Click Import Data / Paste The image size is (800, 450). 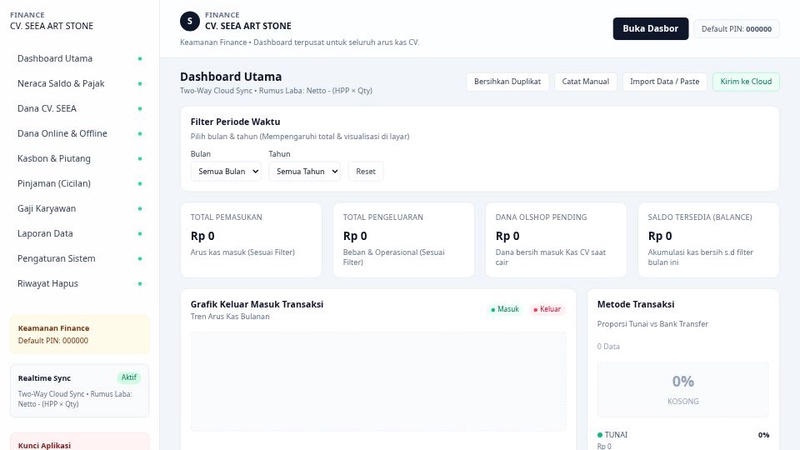tap(664, 82)
